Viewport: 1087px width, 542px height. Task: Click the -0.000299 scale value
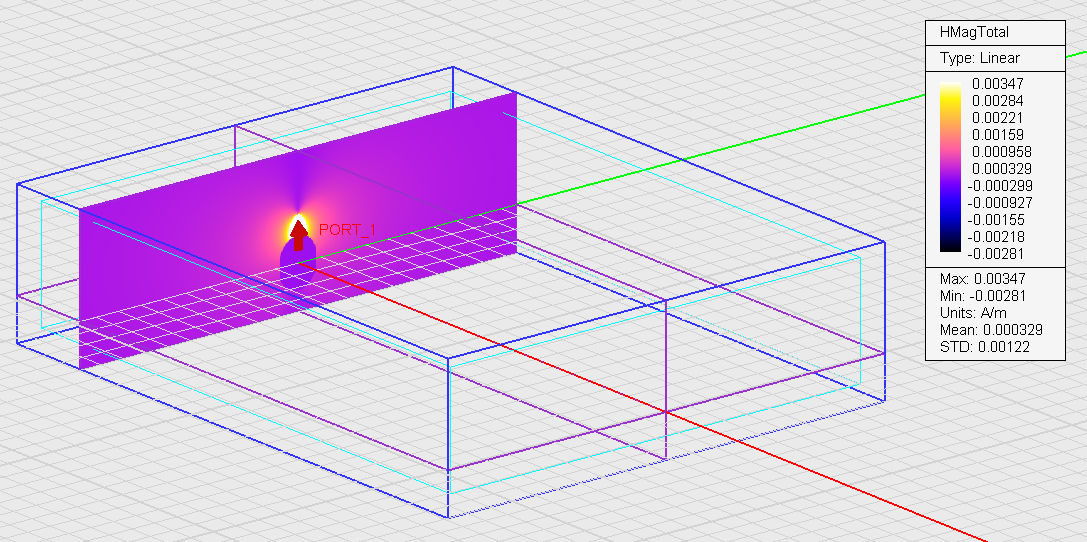coord(1002,186)
